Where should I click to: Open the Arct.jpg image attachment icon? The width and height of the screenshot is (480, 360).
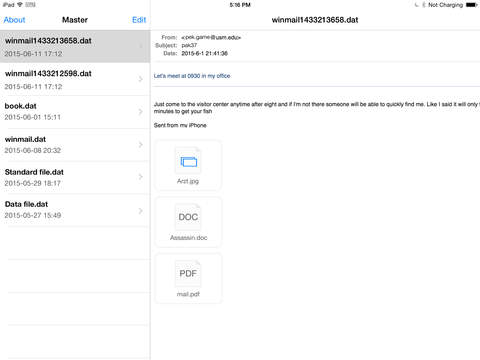pyautogui.click(x=188, y=161)
